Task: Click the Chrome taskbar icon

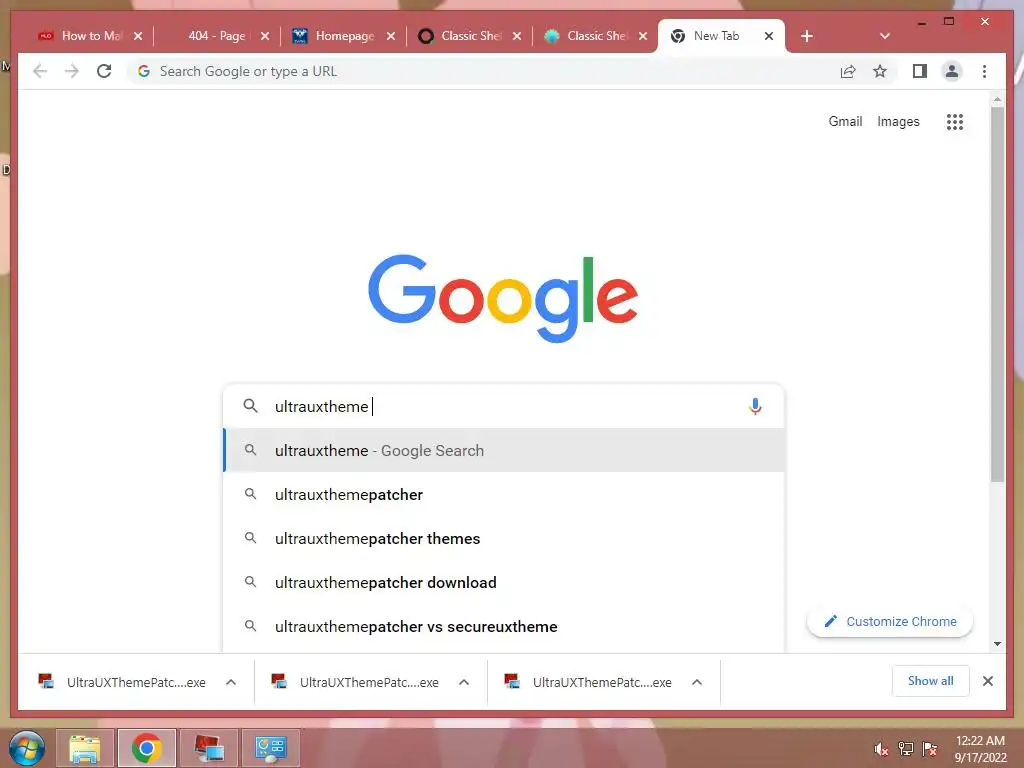Action: pyautogui.click(x=146, y=748)
